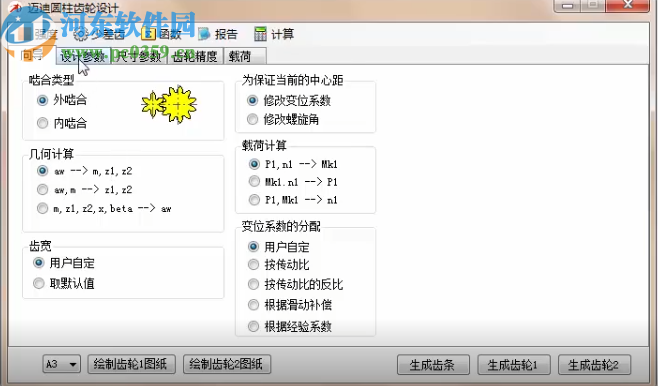Switch to the 载荷 tab
Image resolution: width=658 pixels, height=386 pixels.
(x=245, y=56)
